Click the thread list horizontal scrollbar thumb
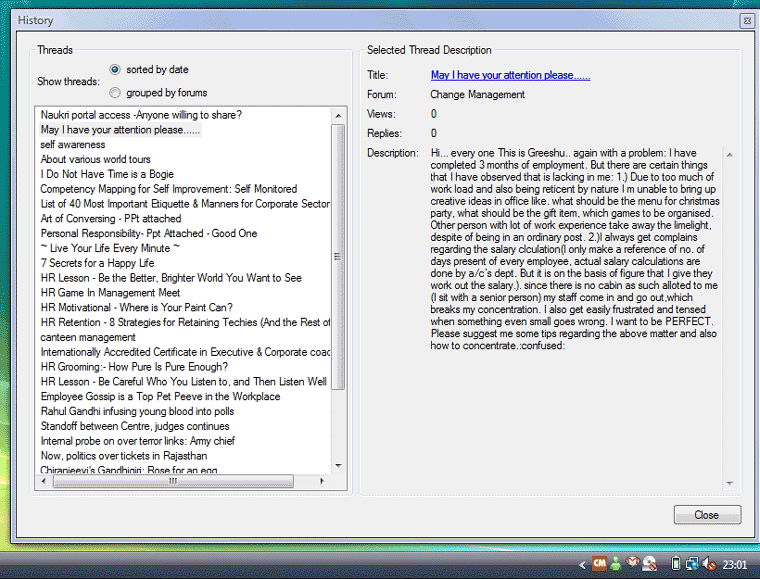 173,481
